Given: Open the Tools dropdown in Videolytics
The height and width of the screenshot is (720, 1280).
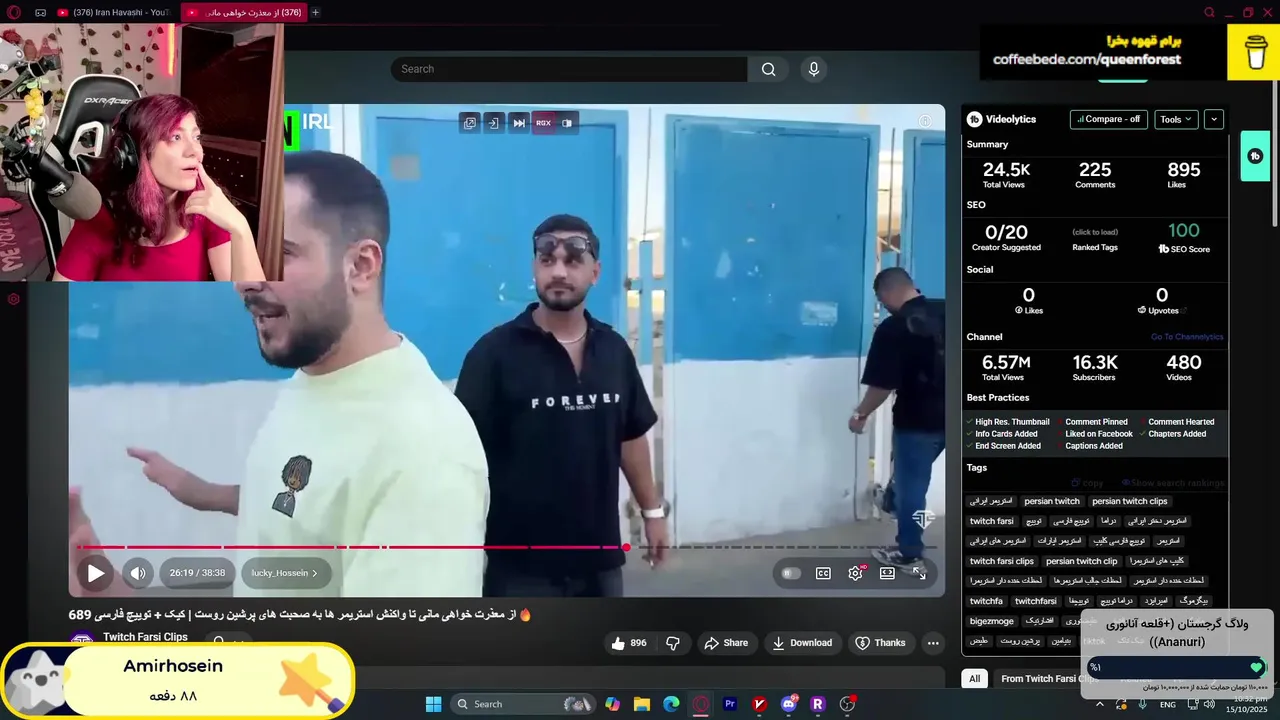Looking at the screenshot, I should click(1176, 119).
